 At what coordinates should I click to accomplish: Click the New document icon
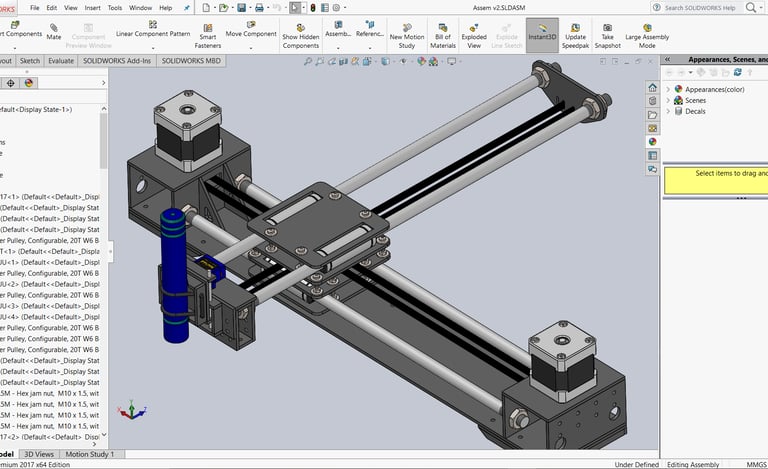206,7
